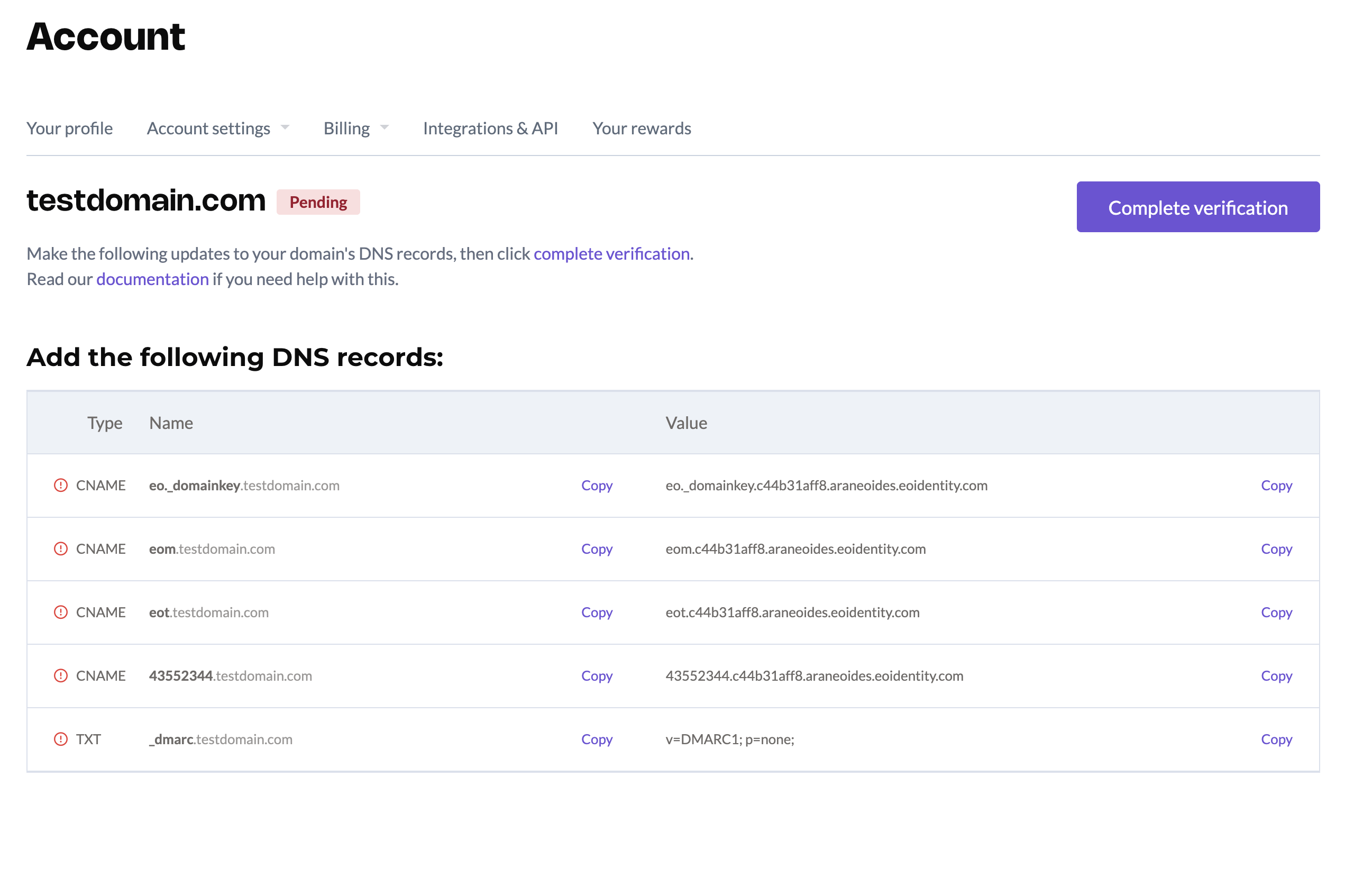Click warning icon beside 43552344 CNAME record
The image size is (1354, 896).
click(60, 675)
